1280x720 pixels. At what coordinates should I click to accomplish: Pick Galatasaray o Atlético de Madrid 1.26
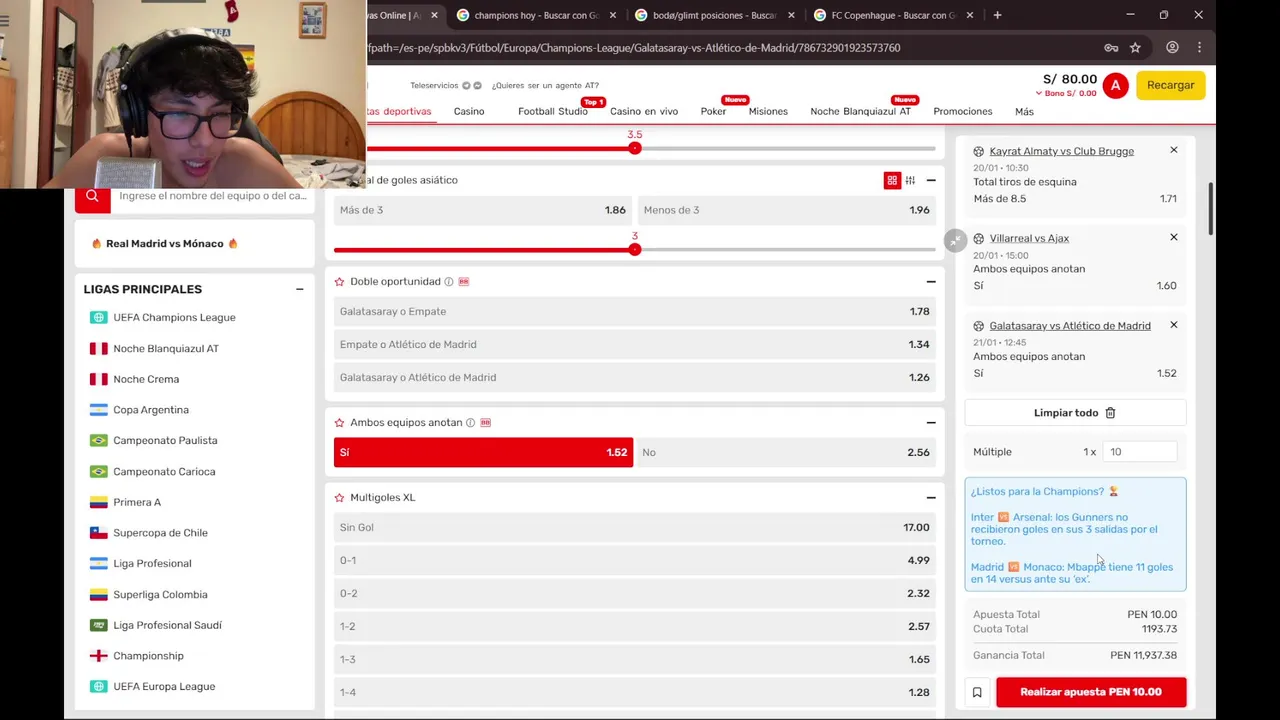point(635,377)
